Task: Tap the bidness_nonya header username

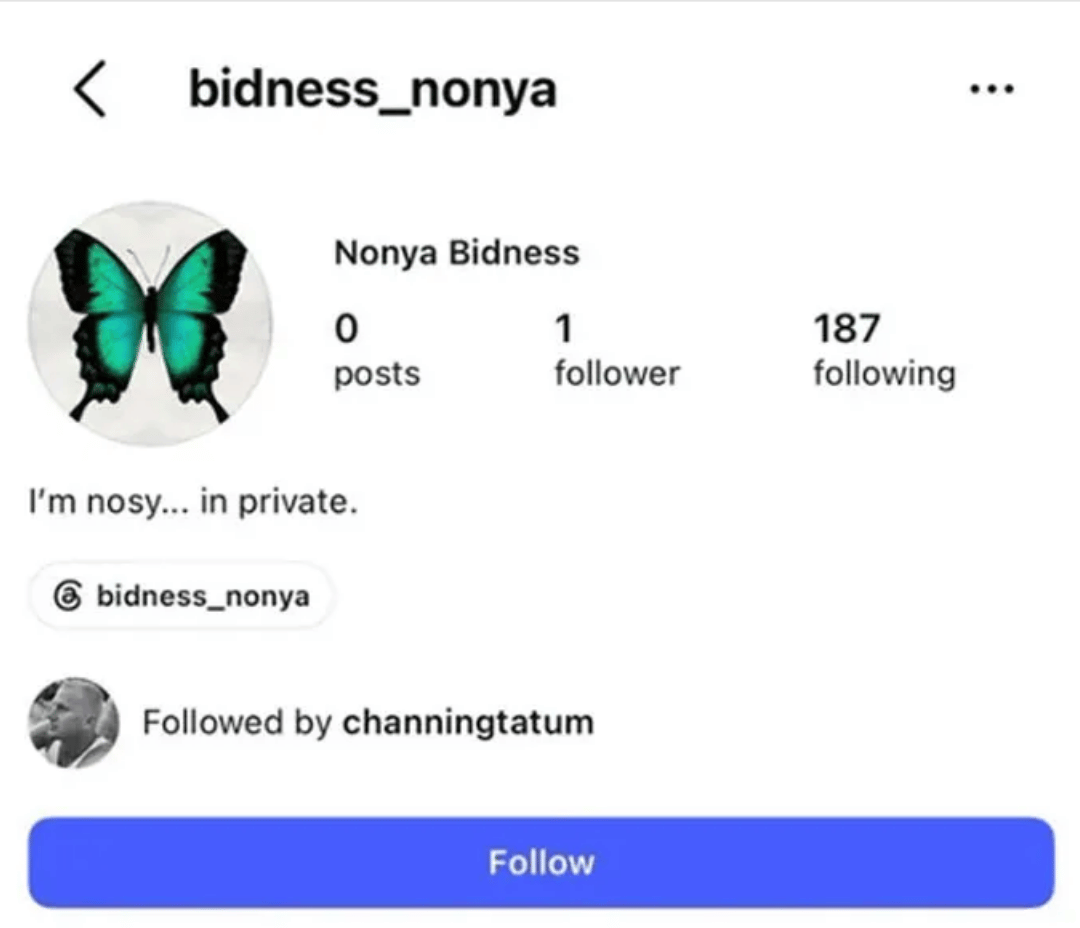Action: click(x=373, y=90)
